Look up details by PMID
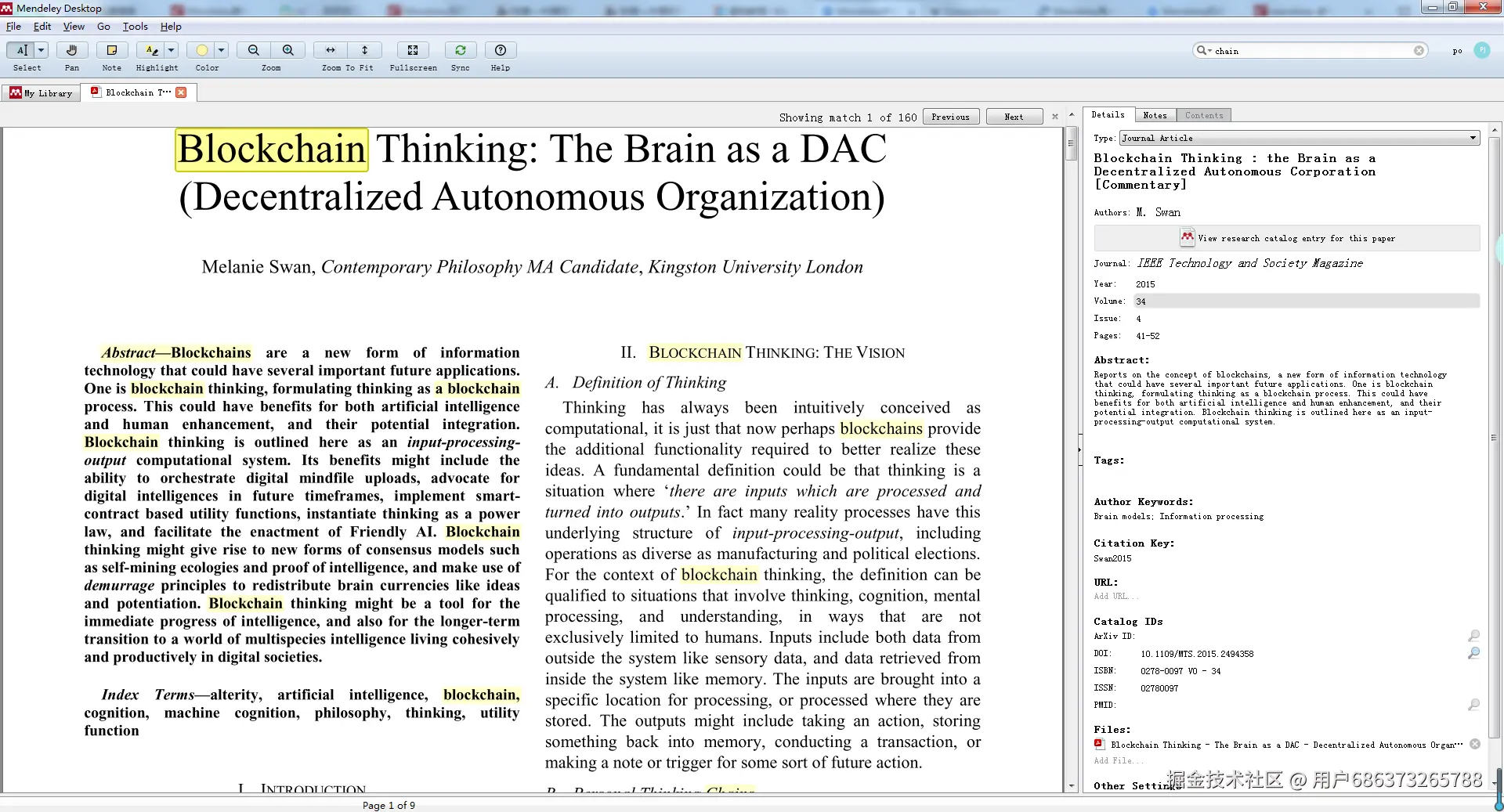The width and height of the screenshot is (1504, 812). (x=1473, y=705)
